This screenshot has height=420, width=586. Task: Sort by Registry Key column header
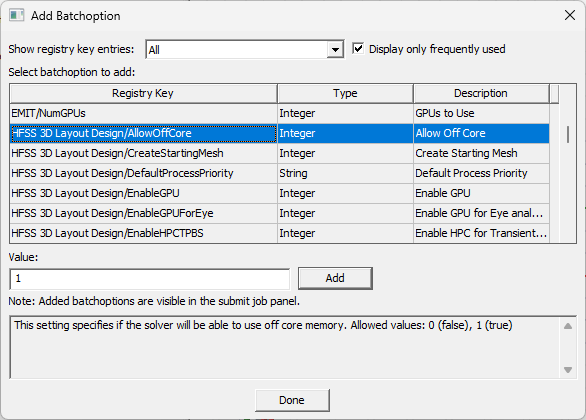coord(143,93)
